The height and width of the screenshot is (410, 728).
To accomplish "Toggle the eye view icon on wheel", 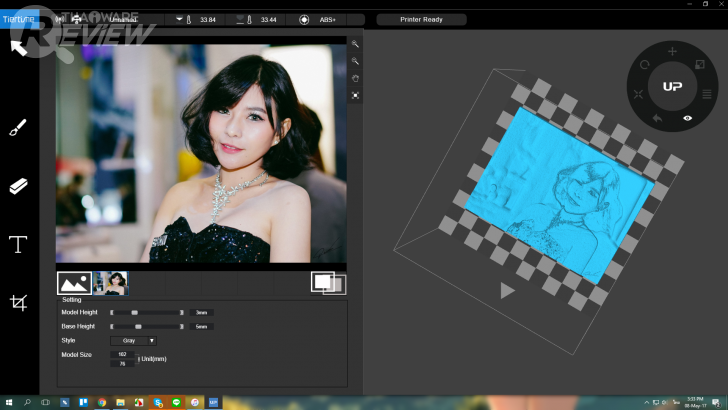I will [688, 118].
